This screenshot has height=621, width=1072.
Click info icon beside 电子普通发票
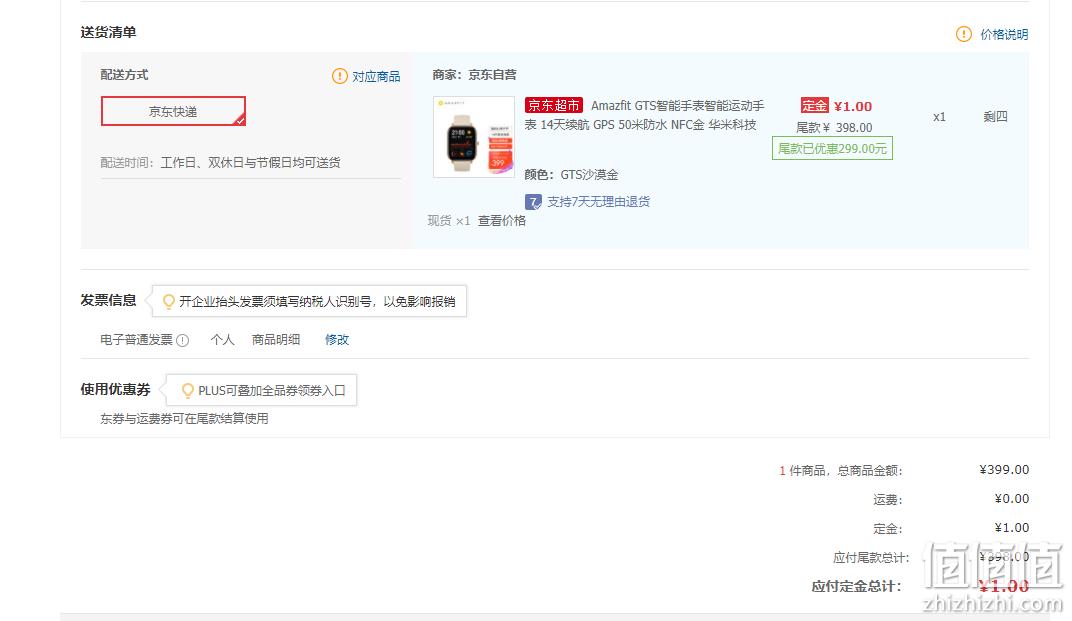click(x=183, y=341)
